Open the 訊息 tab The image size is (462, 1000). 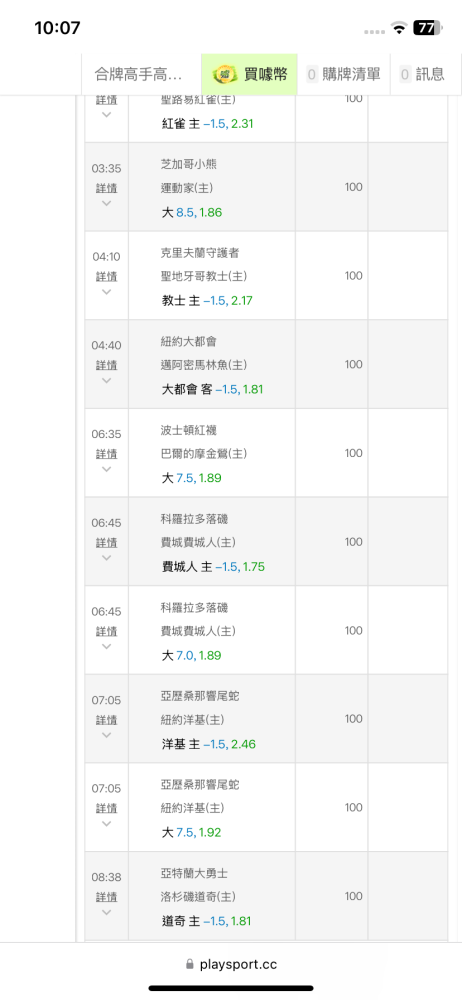(422, 75)
